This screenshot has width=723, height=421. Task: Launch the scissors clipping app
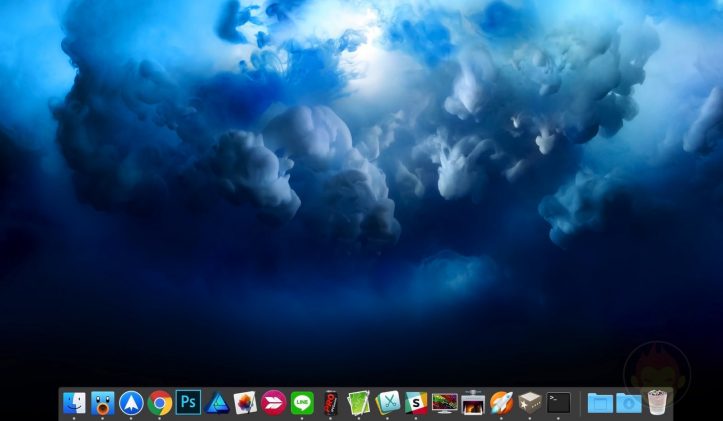point(388,403)
